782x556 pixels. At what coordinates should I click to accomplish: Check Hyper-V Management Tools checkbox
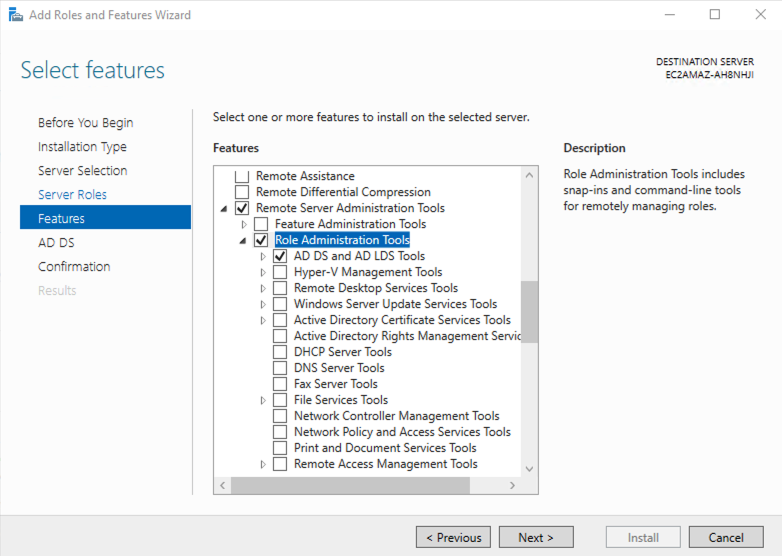(x=280, y=272)
